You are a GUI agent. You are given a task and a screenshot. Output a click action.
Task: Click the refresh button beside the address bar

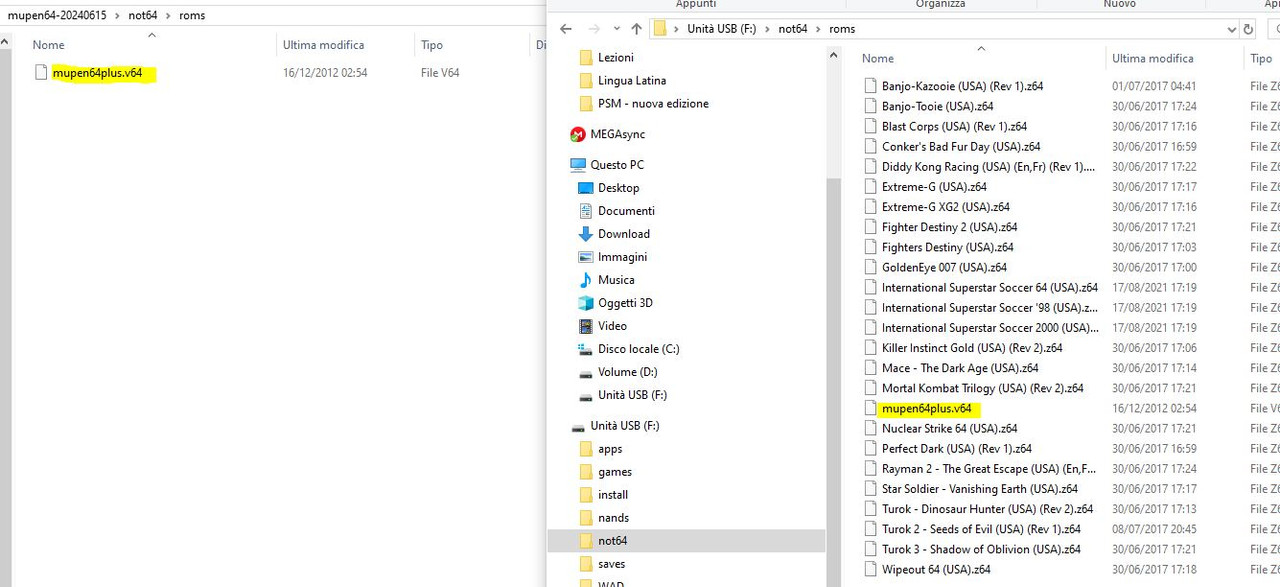[1249, 29]
